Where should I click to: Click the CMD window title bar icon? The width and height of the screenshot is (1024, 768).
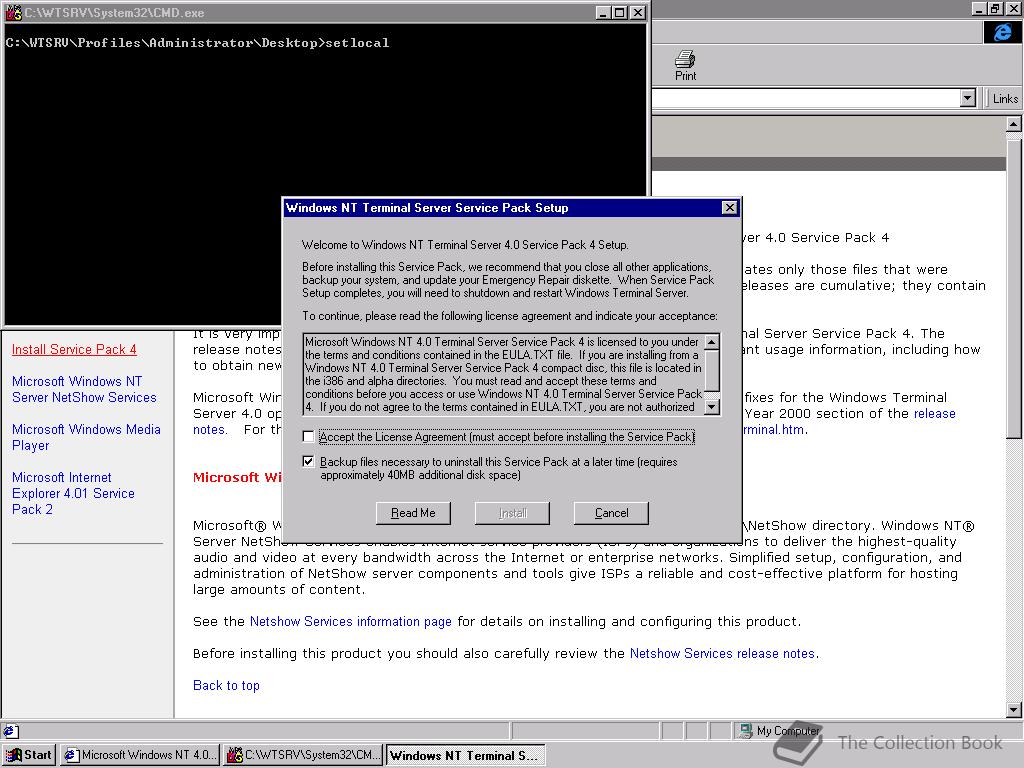click(x=14, y=12)
